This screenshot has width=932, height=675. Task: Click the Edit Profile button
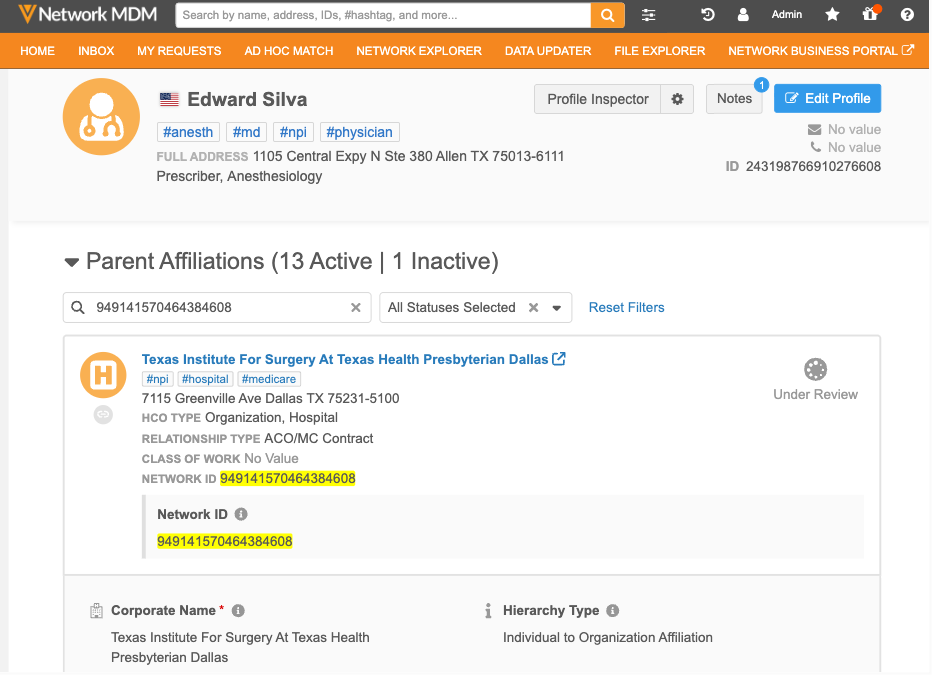(x=827, y=99)
